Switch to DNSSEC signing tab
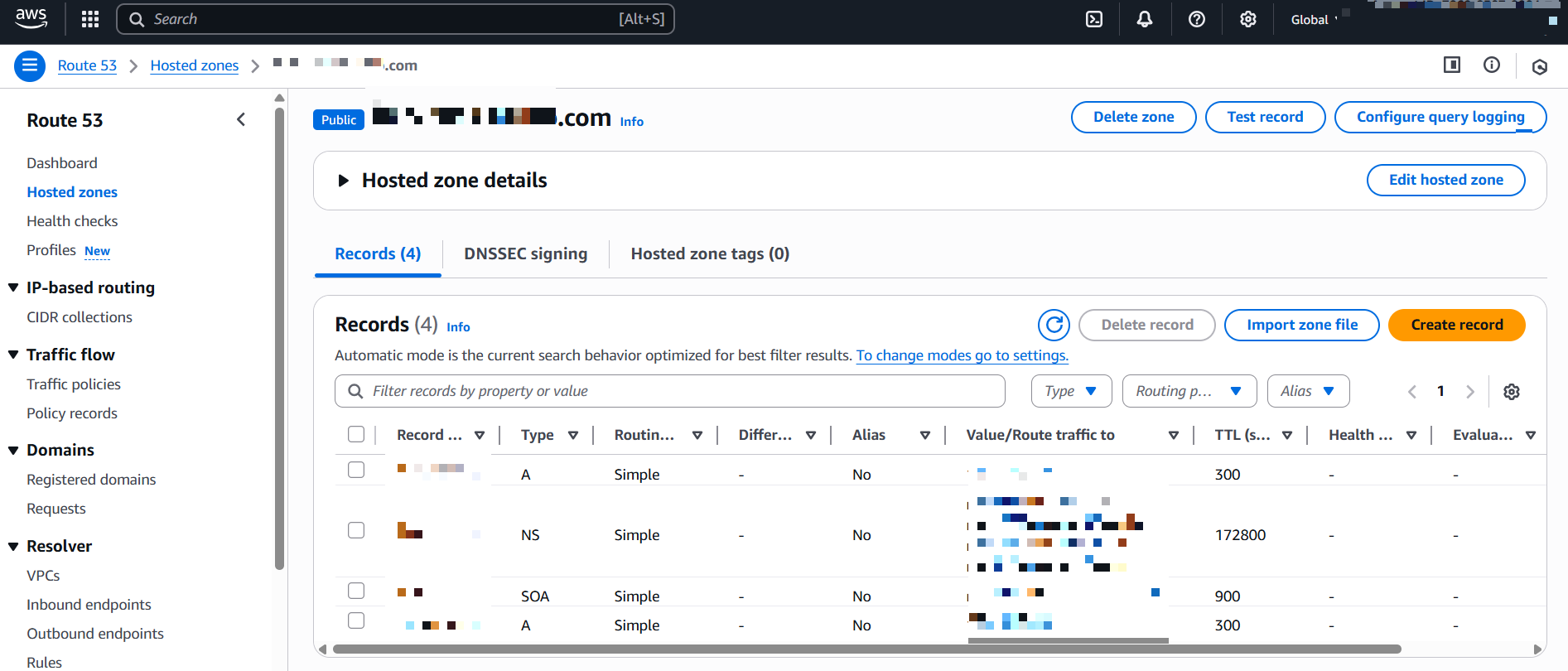The image size is (1568, 671). tap(525, 254)
